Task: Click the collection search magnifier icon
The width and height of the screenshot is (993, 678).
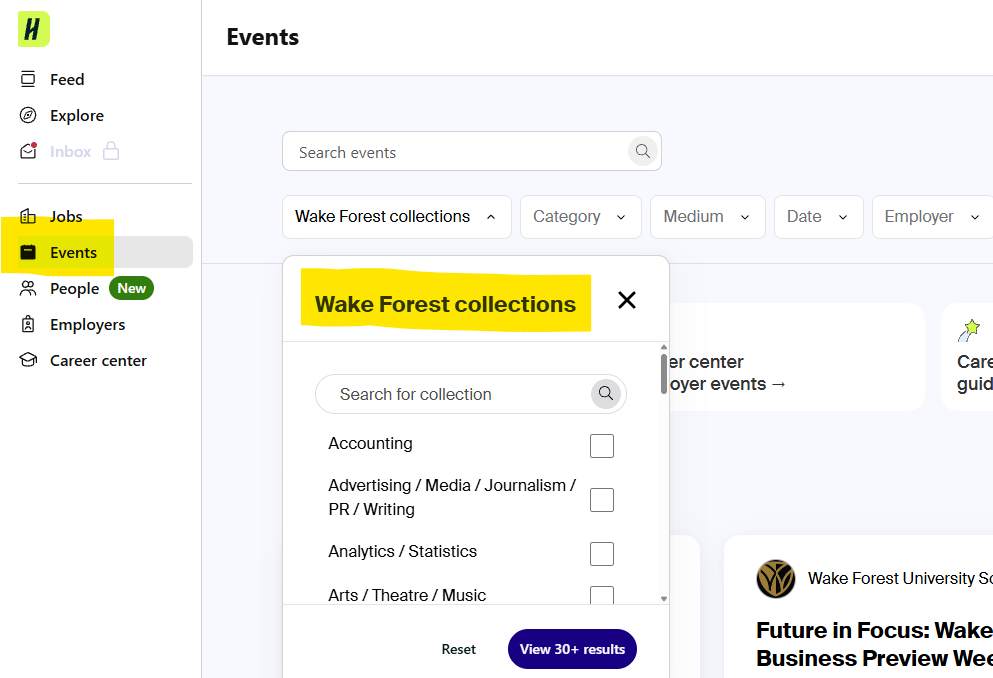Action: [x=605, y=394]
